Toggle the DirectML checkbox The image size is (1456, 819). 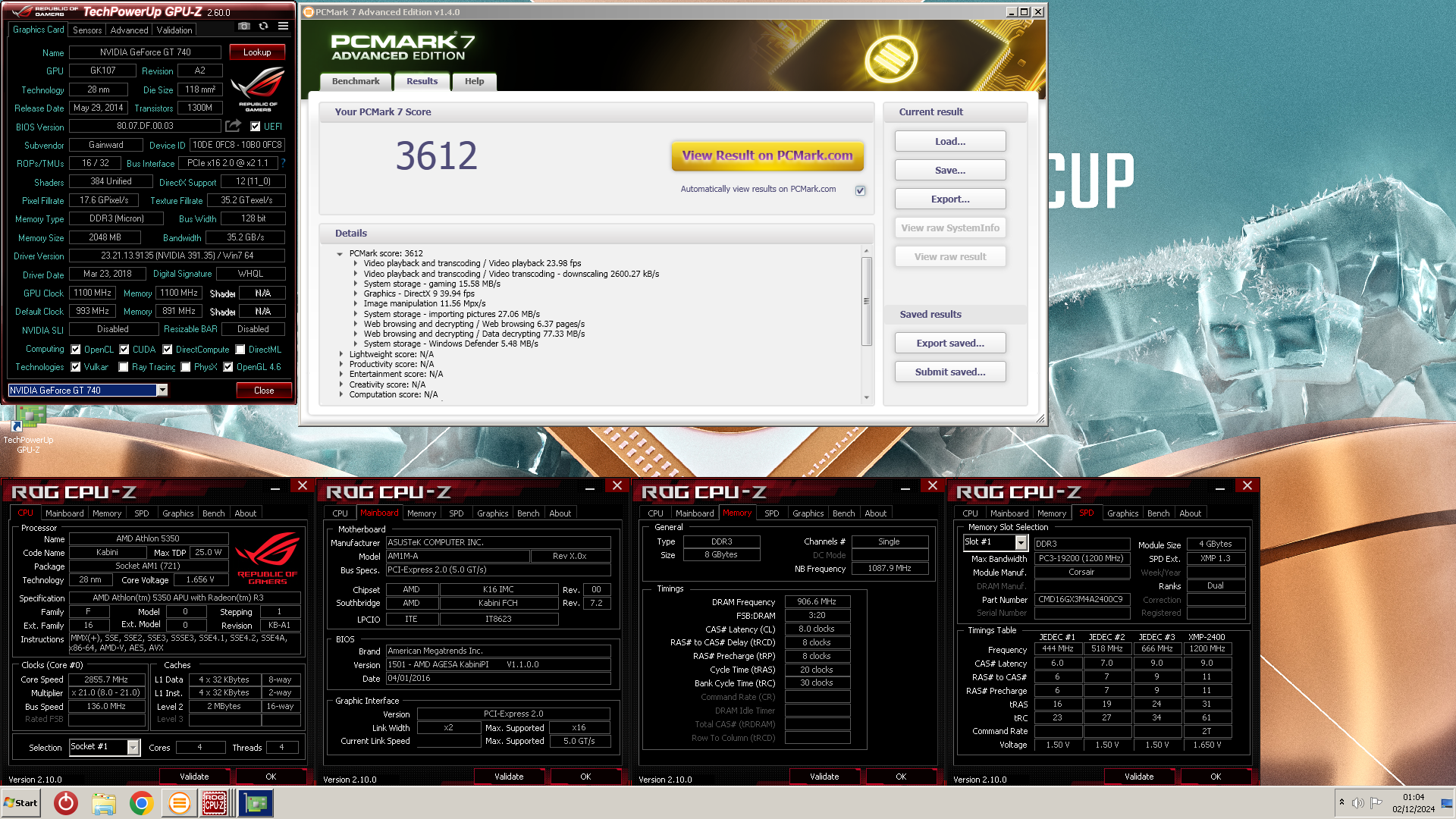[240, 350]
